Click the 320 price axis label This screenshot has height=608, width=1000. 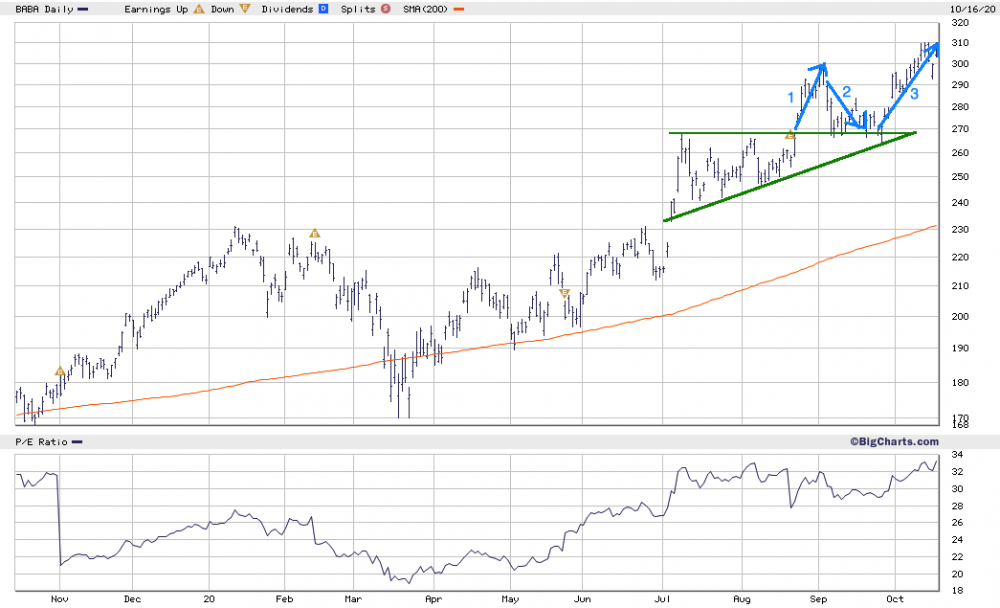[x=960, y=23]
